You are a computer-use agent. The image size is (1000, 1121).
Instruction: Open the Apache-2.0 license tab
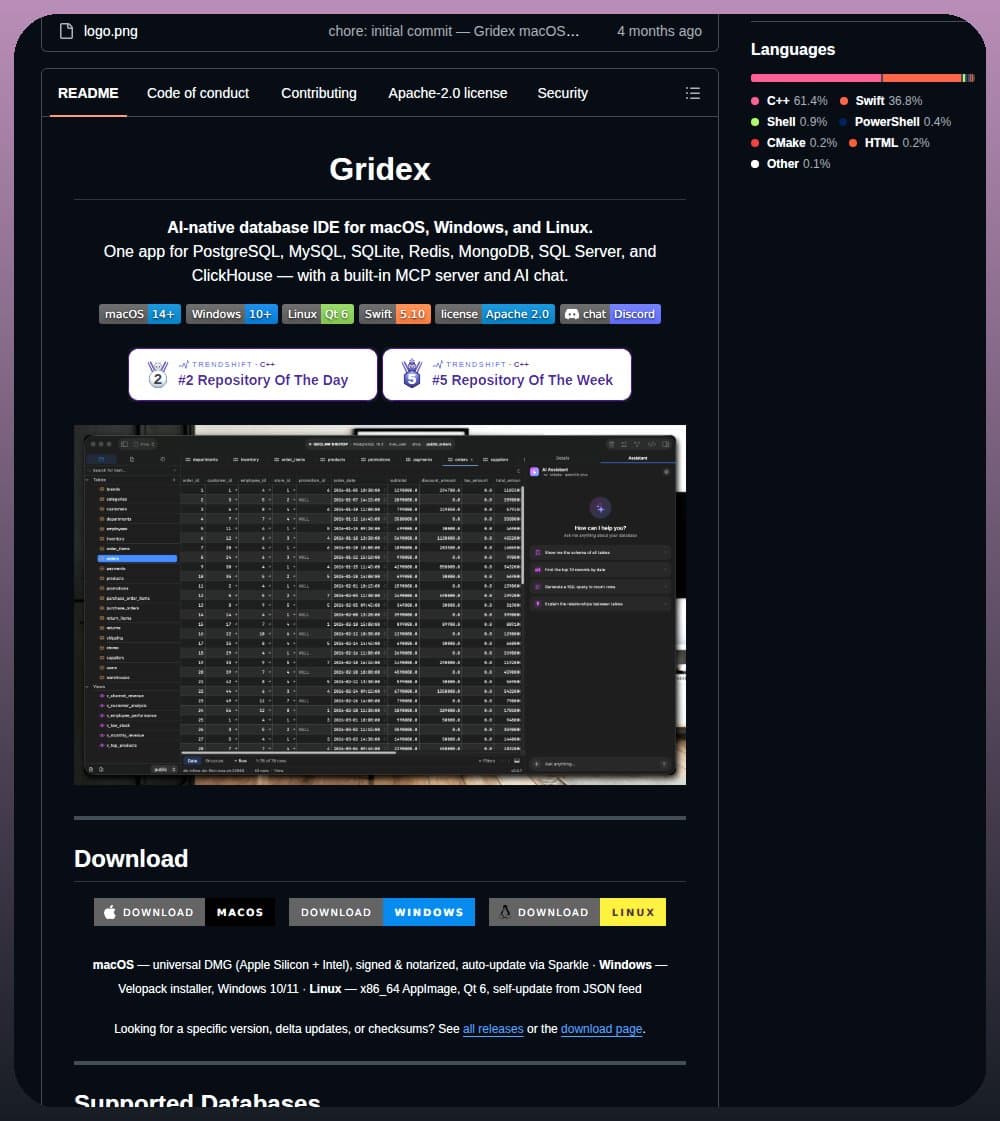pos(447,93)
